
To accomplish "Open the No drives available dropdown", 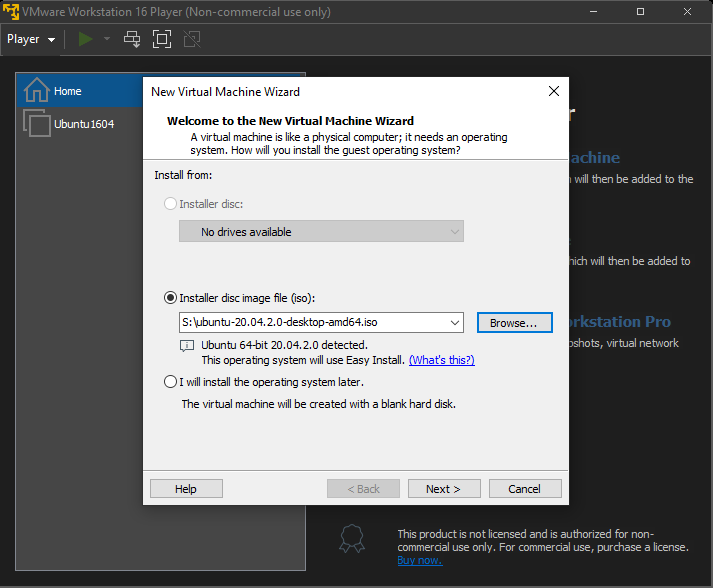I will tap(321, 231).
